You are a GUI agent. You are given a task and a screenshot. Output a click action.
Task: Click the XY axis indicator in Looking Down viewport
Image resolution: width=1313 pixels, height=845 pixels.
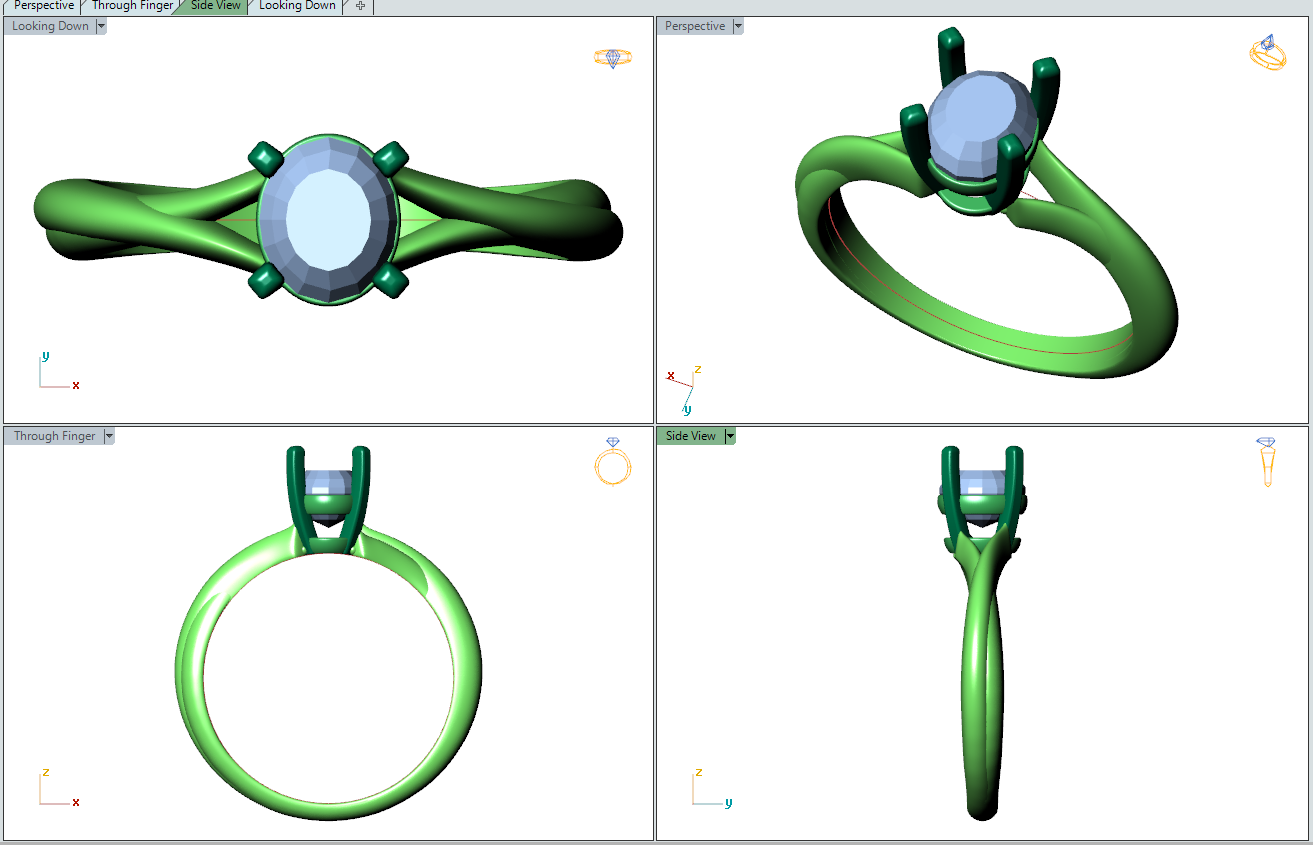coord(57,373)
